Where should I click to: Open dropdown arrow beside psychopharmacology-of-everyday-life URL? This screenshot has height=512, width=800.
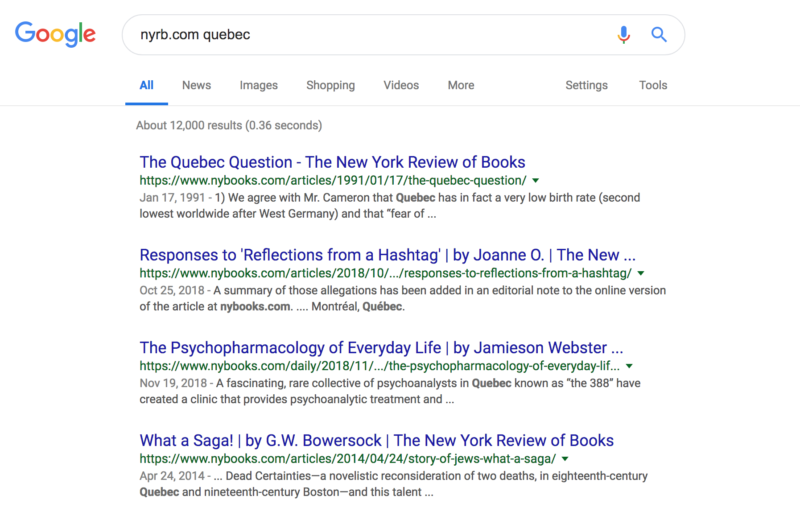(629, 366)
